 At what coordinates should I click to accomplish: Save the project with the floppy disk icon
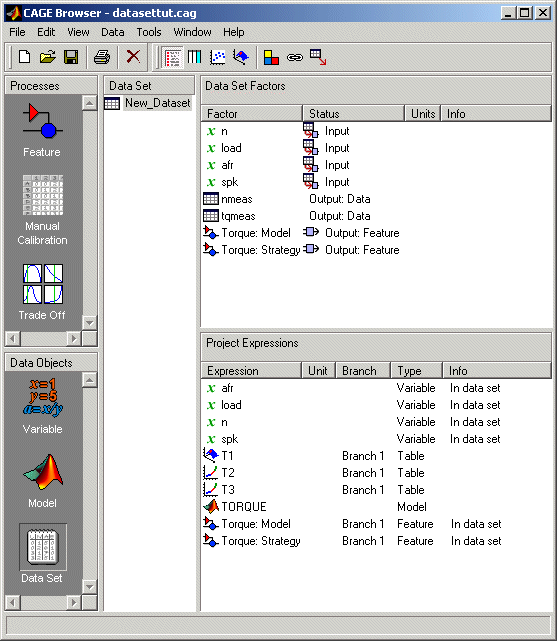[x=71, y=57]
